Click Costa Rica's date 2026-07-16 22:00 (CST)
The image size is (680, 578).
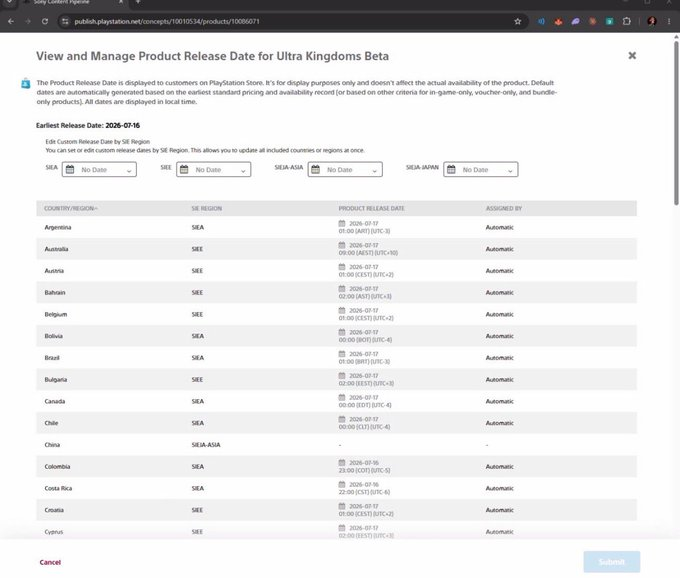pos(364,488)
